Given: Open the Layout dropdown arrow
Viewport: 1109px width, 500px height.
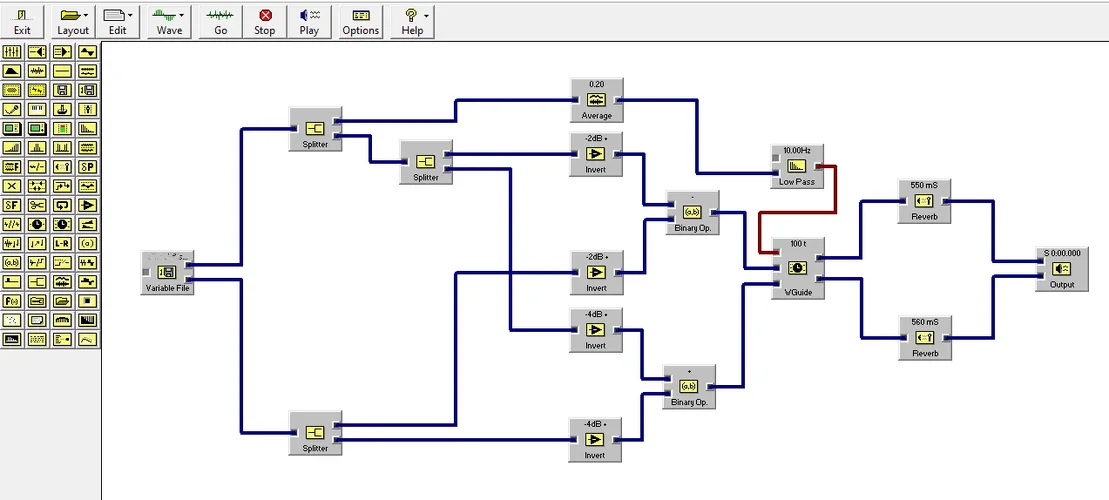Looking at the screenshot, I should [x=86, y=15].
